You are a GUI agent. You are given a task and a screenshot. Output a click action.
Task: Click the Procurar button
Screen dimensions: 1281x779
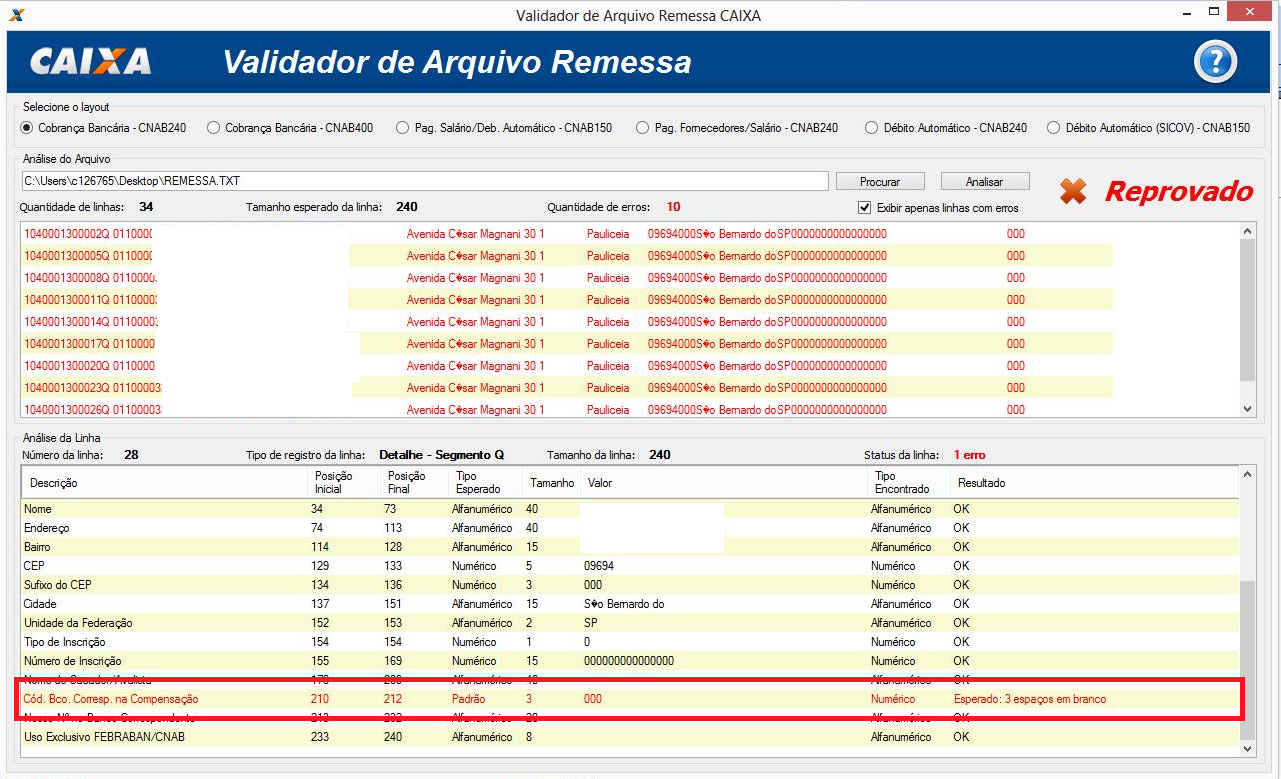[x=880, y=181]
